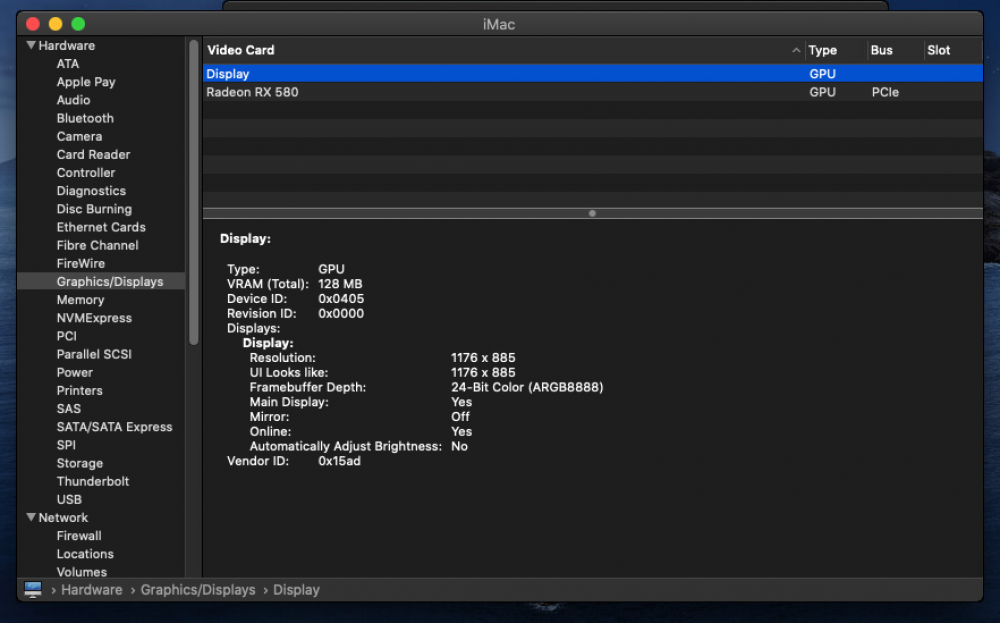Select Parallel SCSI in the sidebar
Viewport: 1000px width, 623px height.
pos(94,354)
